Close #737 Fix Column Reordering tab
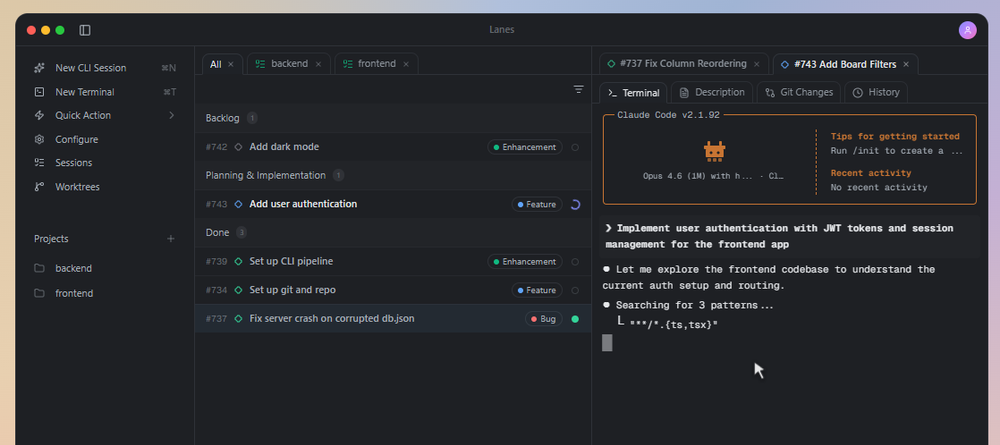Screen dimensions: 1000x445 tap(757, 64)
